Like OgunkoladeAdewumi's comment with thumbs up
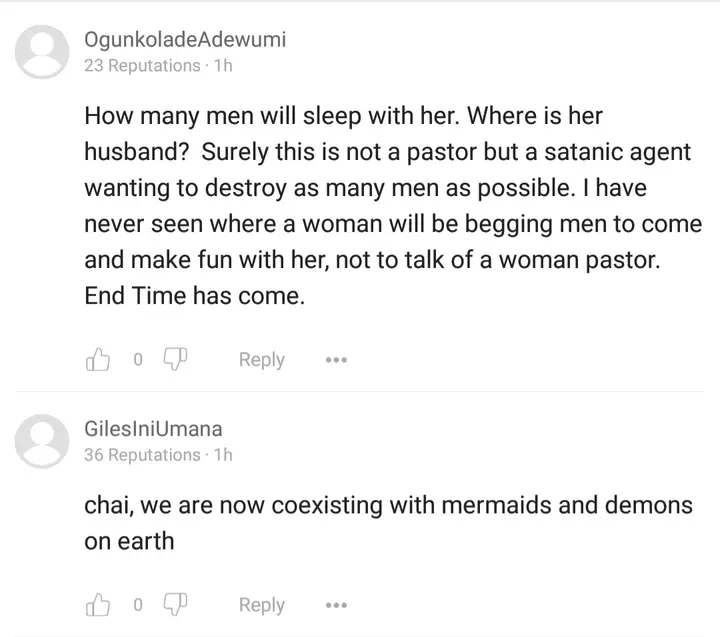 coord(98,359)
